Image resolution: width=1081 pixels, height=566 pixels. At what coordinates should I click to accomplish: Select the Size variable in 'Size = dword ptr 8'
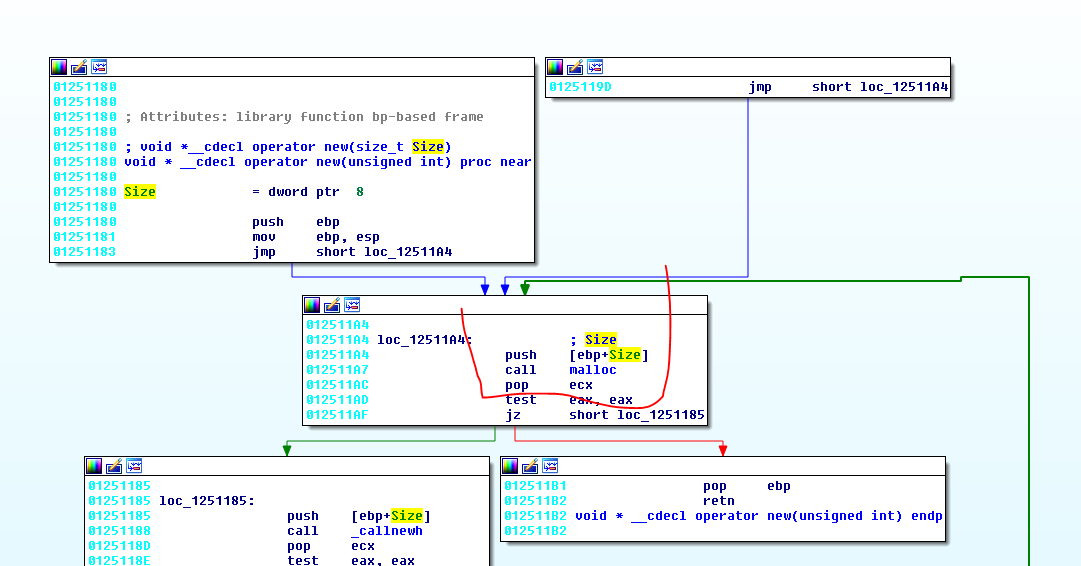click(x=140, y=192)
